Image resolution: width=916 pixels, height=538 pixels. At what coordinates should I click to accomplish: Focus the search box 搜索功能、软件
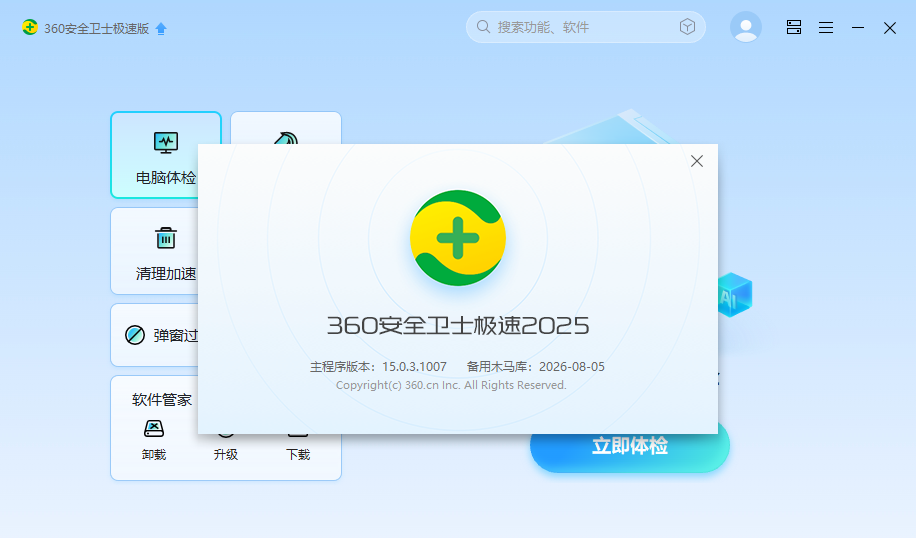point(585,27)
